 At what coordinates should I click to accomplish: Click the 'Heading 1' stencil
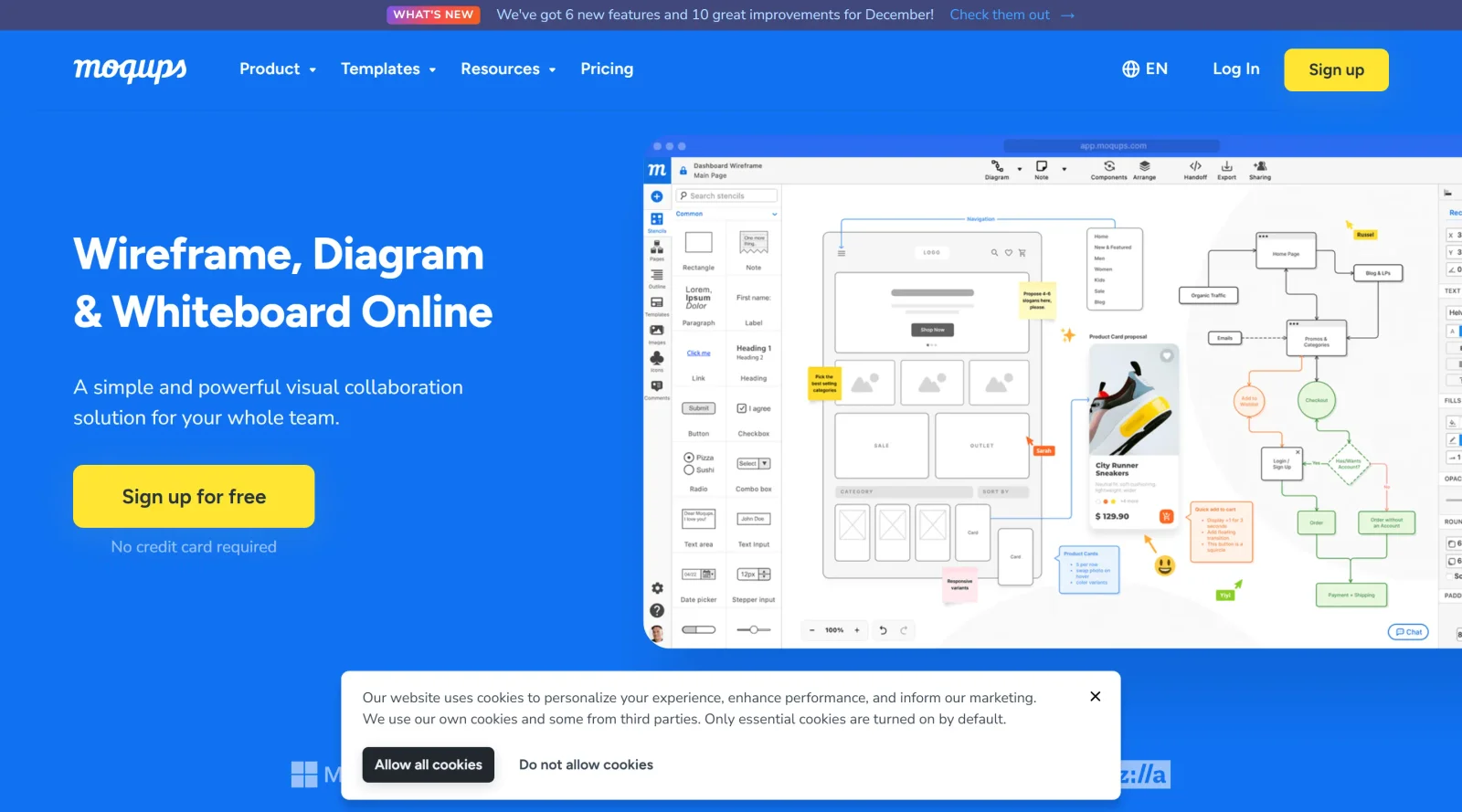tap(754, 348)
